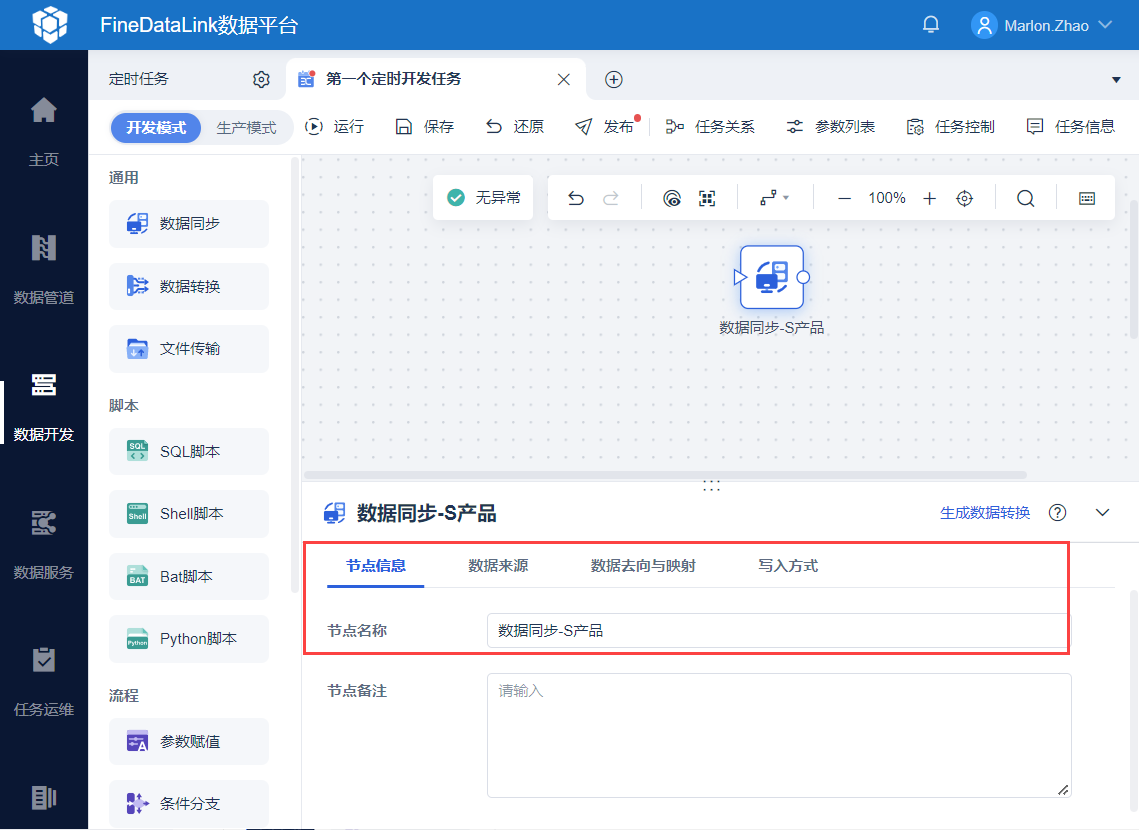The height and width of the screenshot is (830, 1139).
Task: Click the eye preview canvas icon
Action: click(672, 198)
